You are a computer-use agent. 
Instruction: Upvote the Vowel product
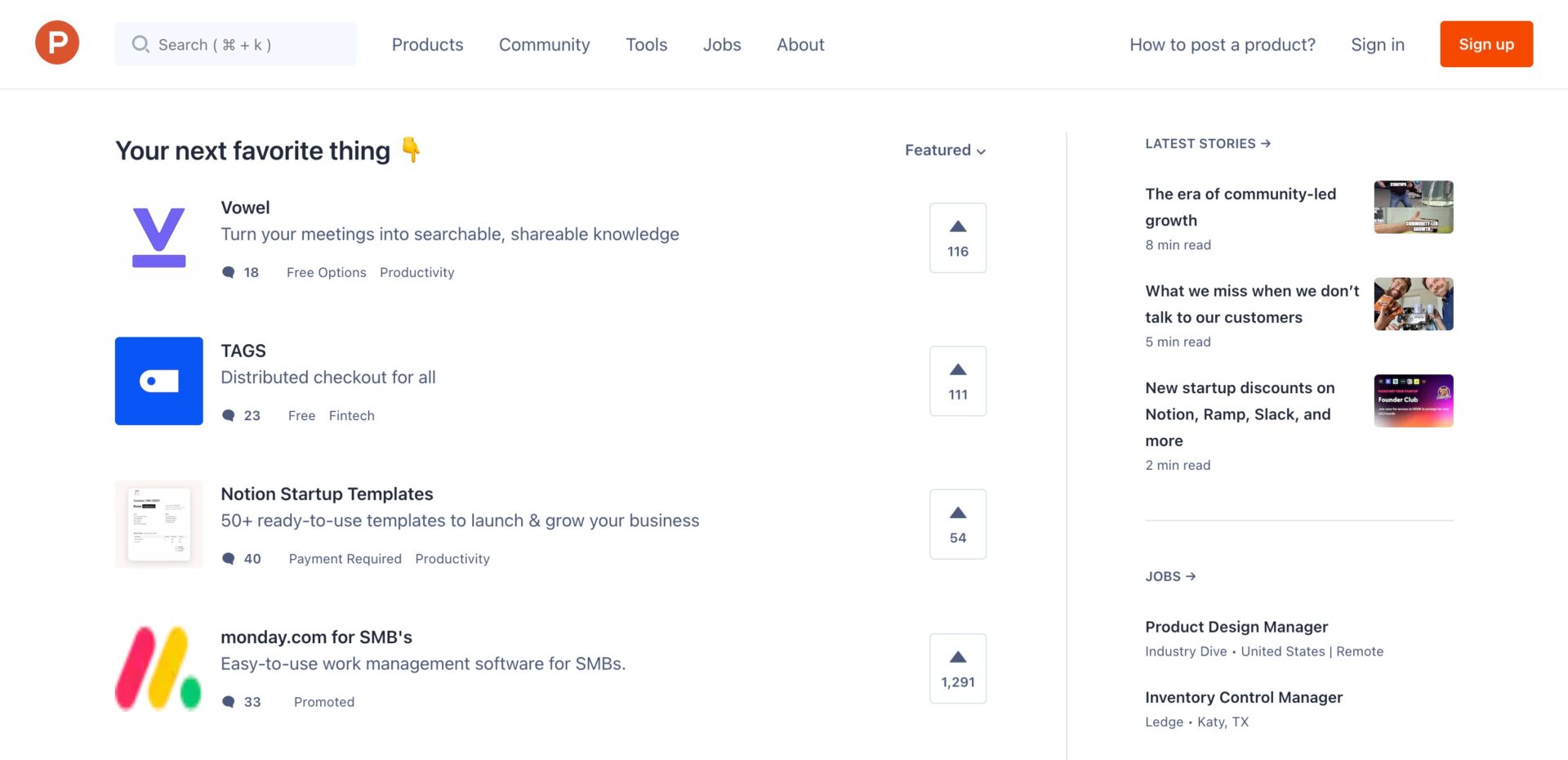pyautogui.click(x=957, y=237)
